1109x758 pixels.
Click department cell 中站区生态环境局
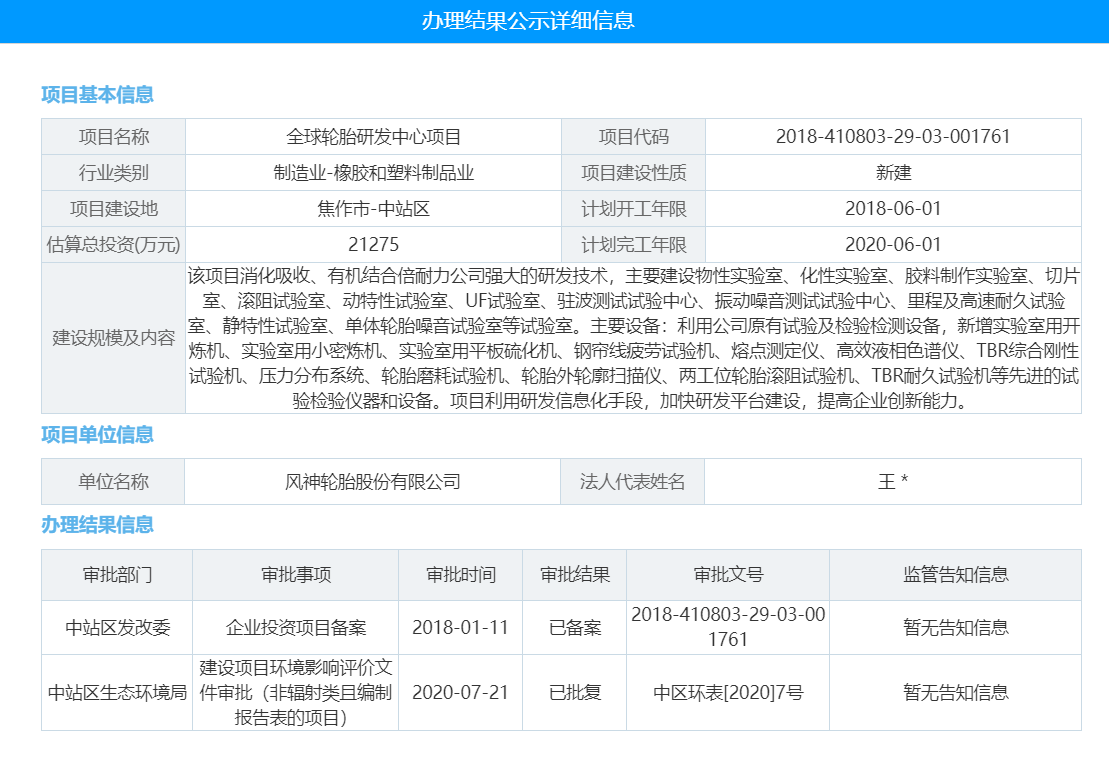coord(117,692)
